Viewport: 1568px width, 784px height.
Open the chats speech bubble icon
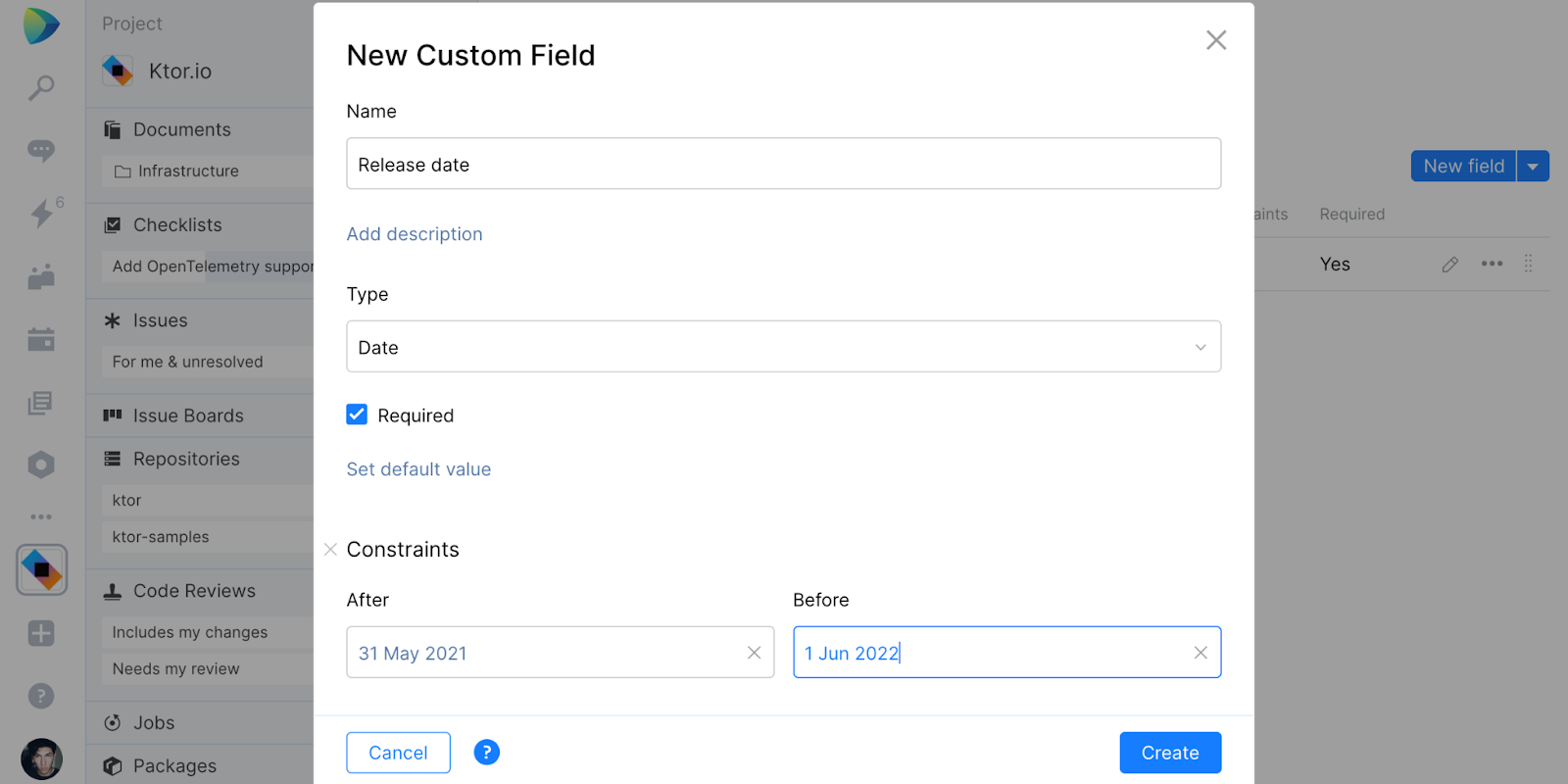coord(41,150)
